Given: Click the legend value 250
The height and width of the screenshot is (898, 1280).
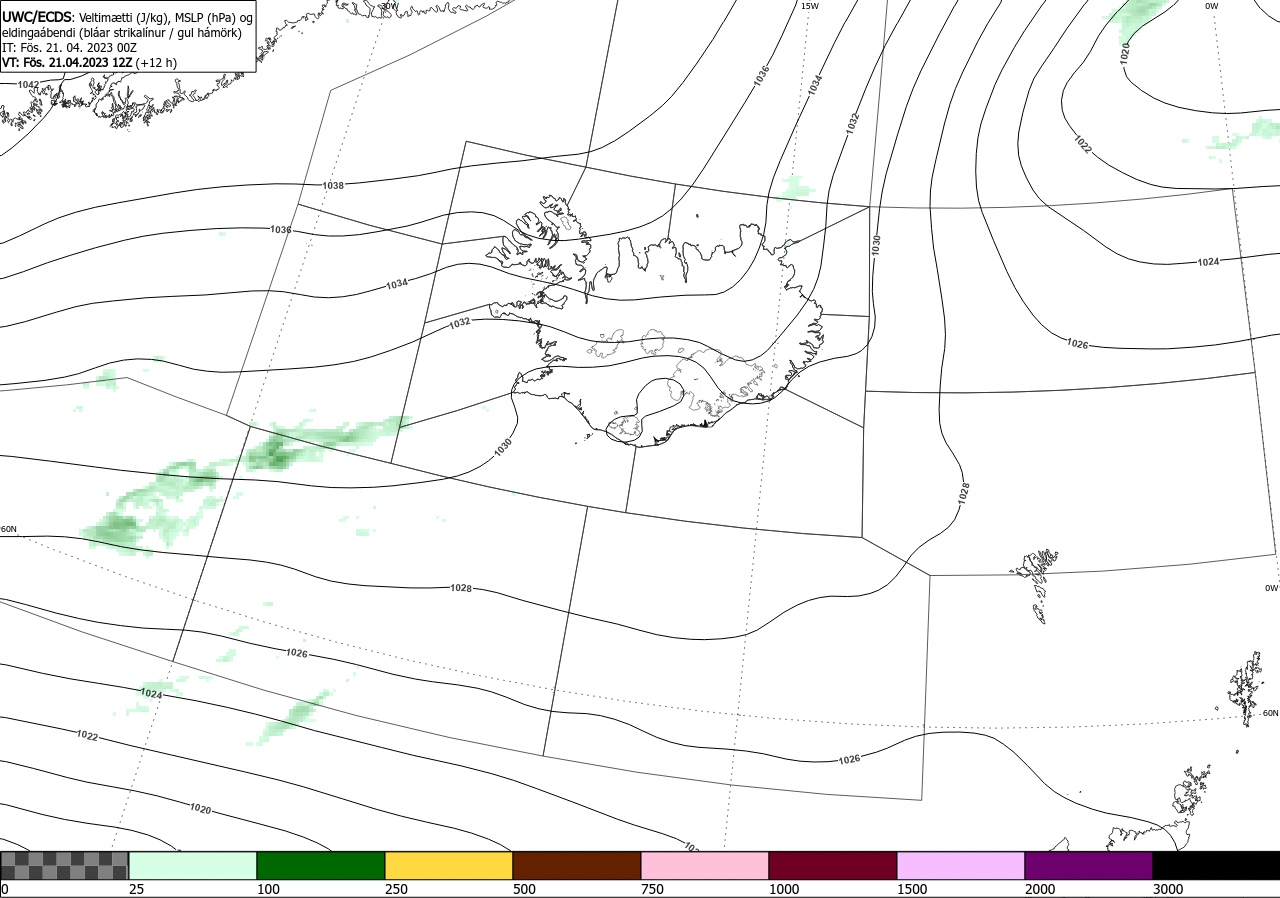Looking at the screenshot, I should tap(396, 889).
